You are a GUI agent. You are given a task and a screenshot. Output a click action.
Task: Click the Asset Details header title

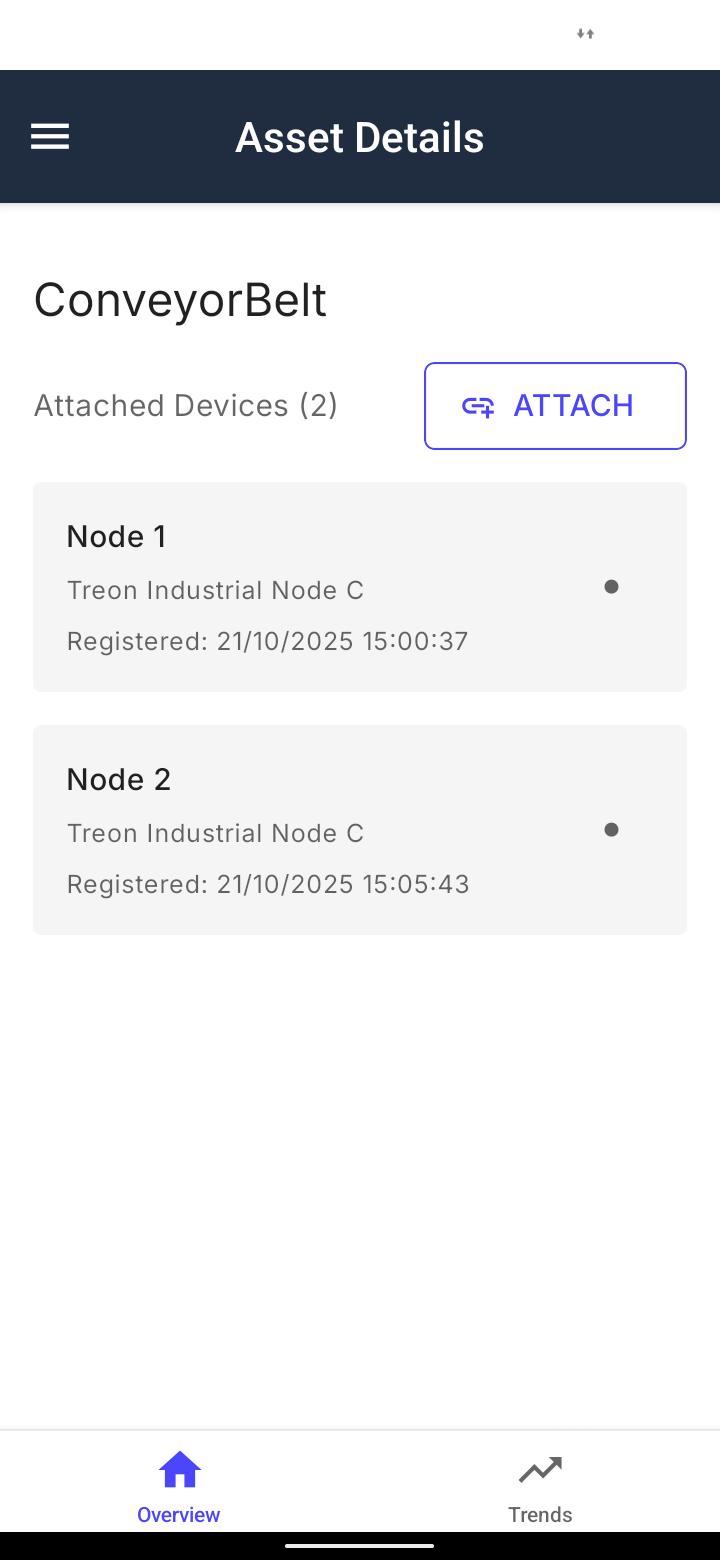pyautogui.click(x=359, y=137)
